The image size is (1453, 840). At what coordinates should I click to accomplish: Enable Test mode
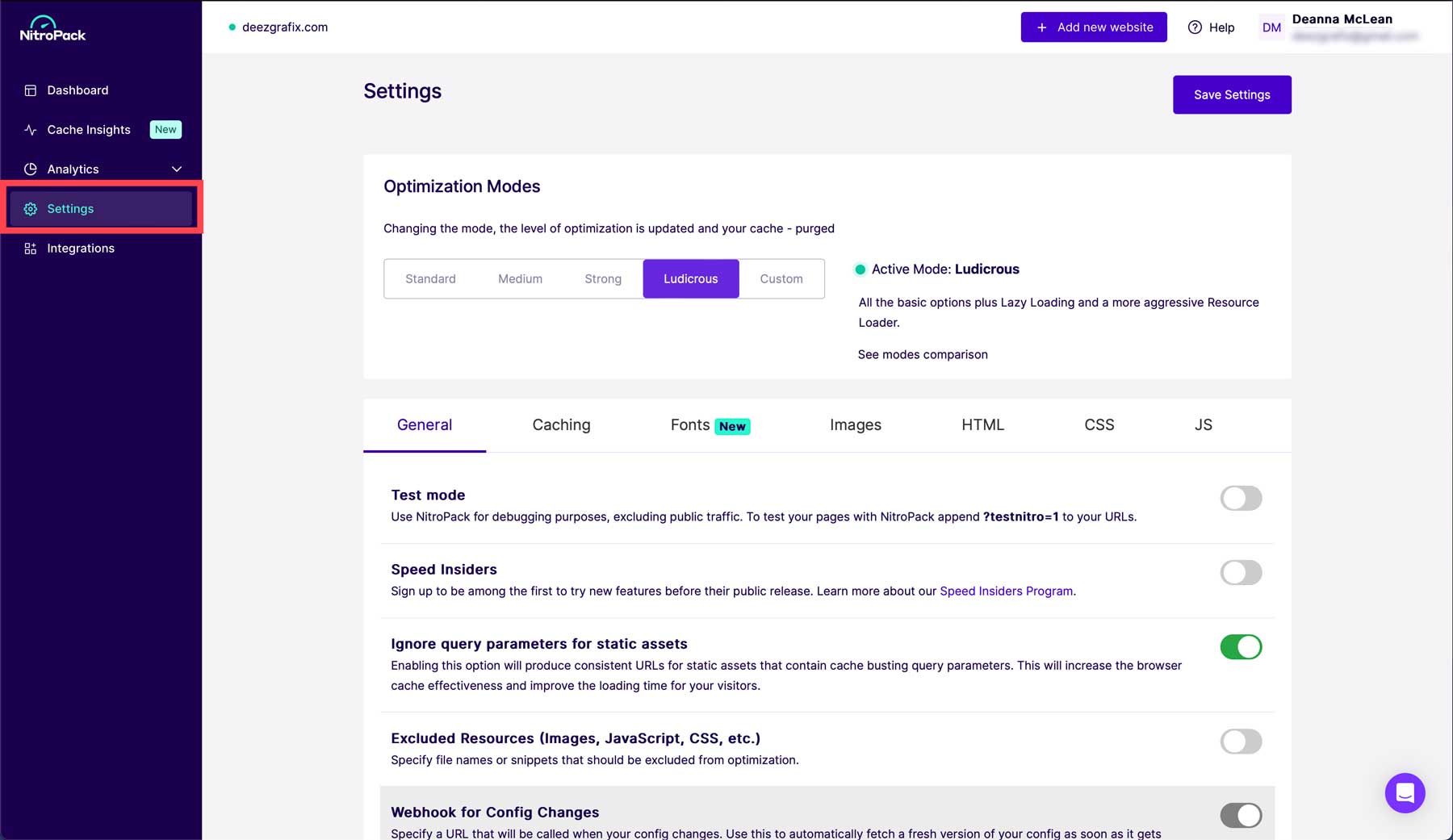(x=1241, y=498)
